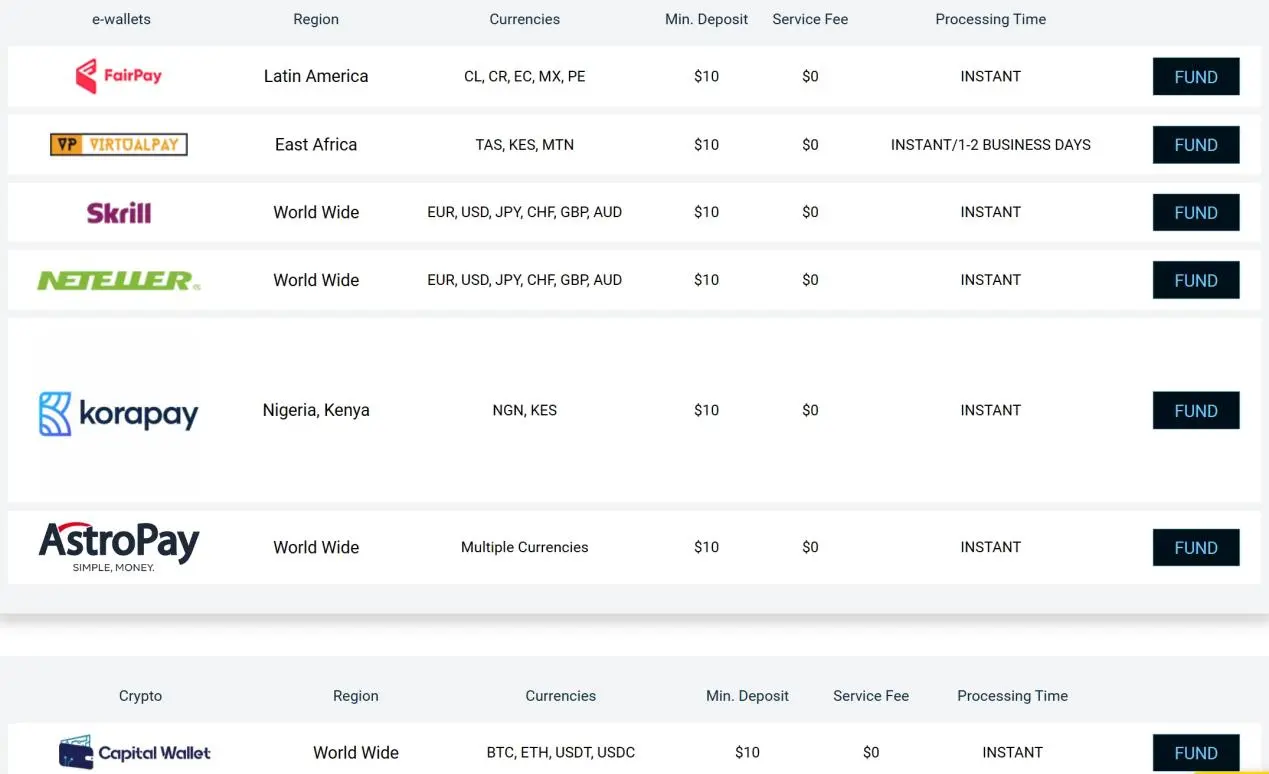Fund account via AstroPay
Screen dimensions: 1269x774
(1196, 548)
